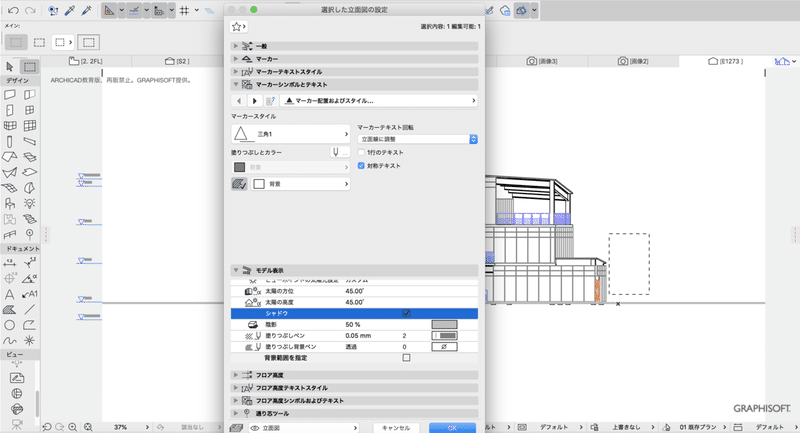The image size is (800, 433).
Task: Go to next settings page arrow
Action: 255,101
